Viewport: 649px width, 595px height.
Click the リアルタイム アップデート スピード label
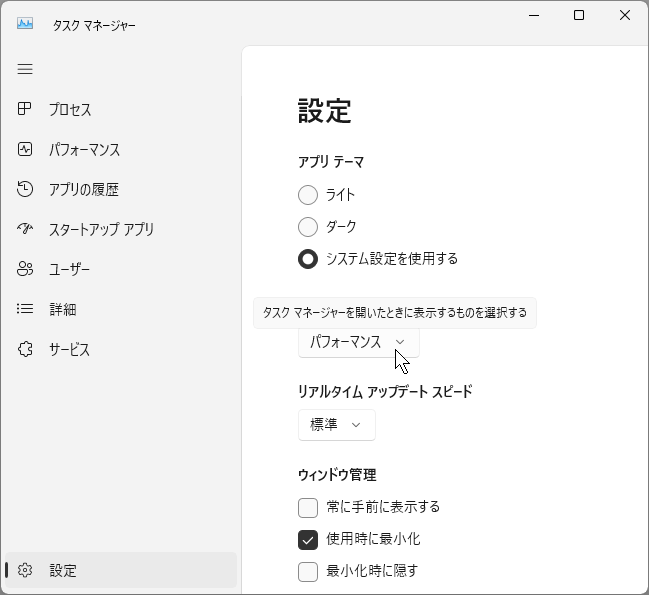click(385, 391)
